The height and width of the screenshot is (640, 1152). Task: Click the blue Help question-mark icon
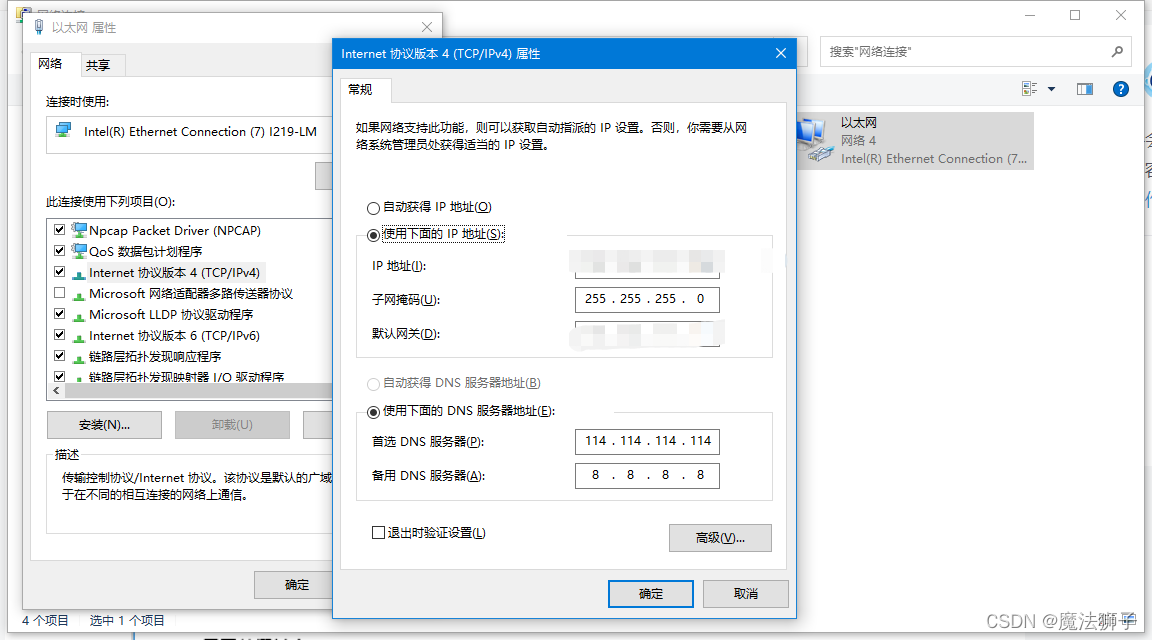pos(1120,88)
